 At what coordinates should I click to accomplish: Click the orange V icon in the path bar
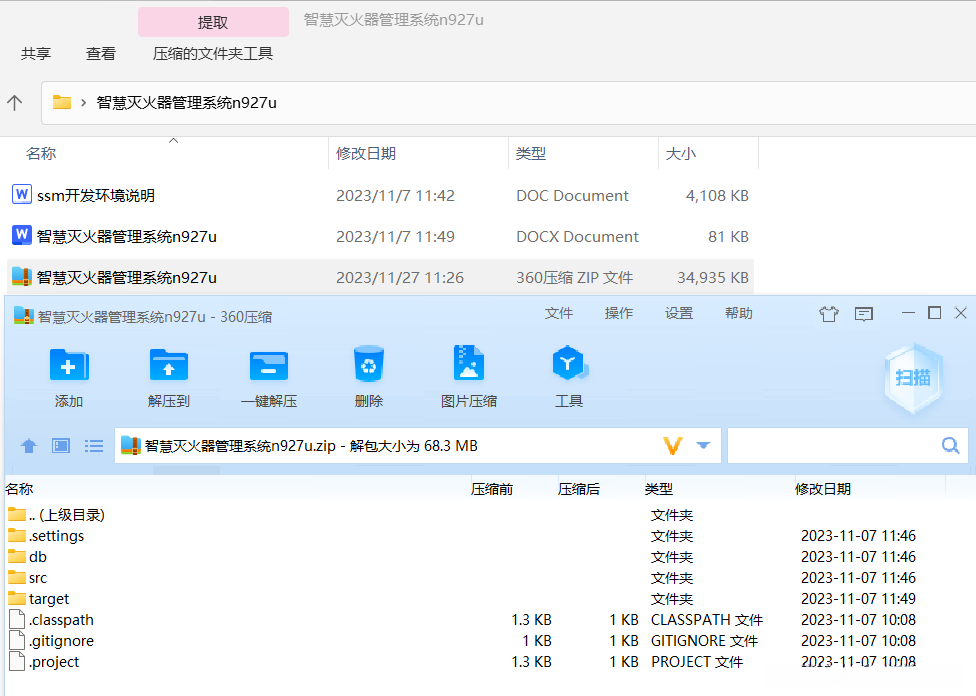pos(673,446)
